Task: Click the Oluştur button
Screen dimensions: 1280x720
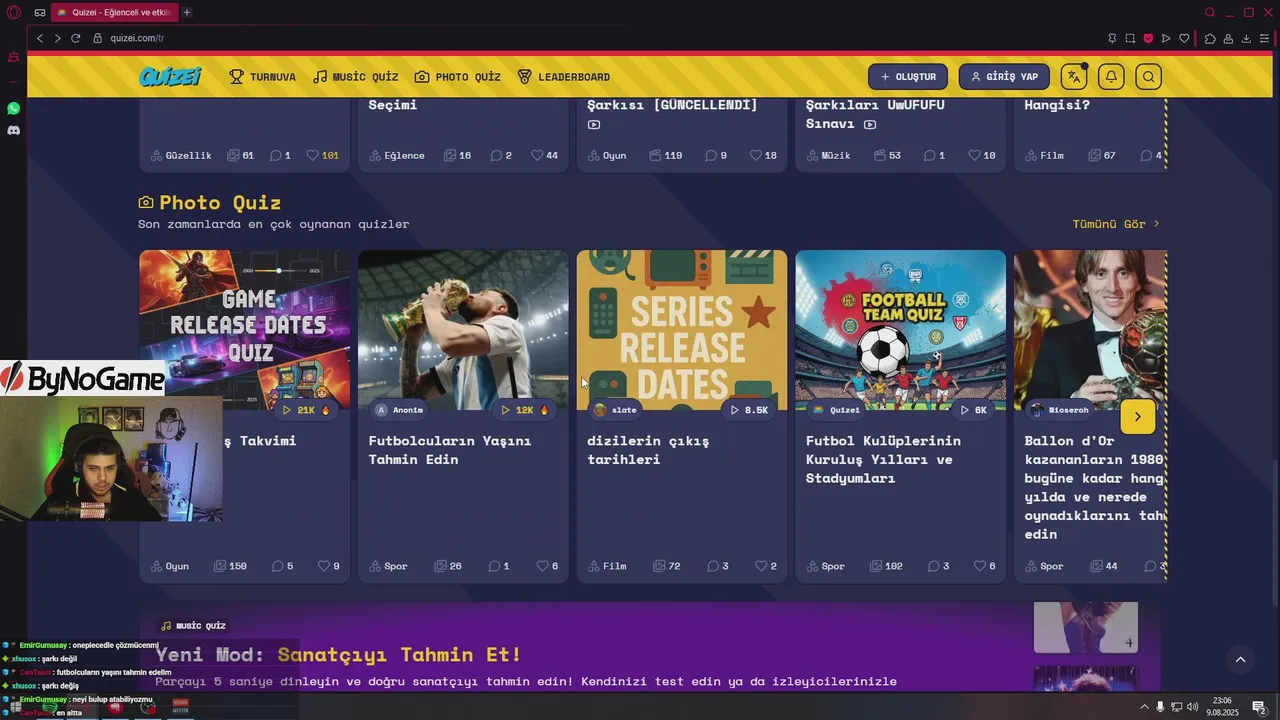Action: tap(908, 77)
